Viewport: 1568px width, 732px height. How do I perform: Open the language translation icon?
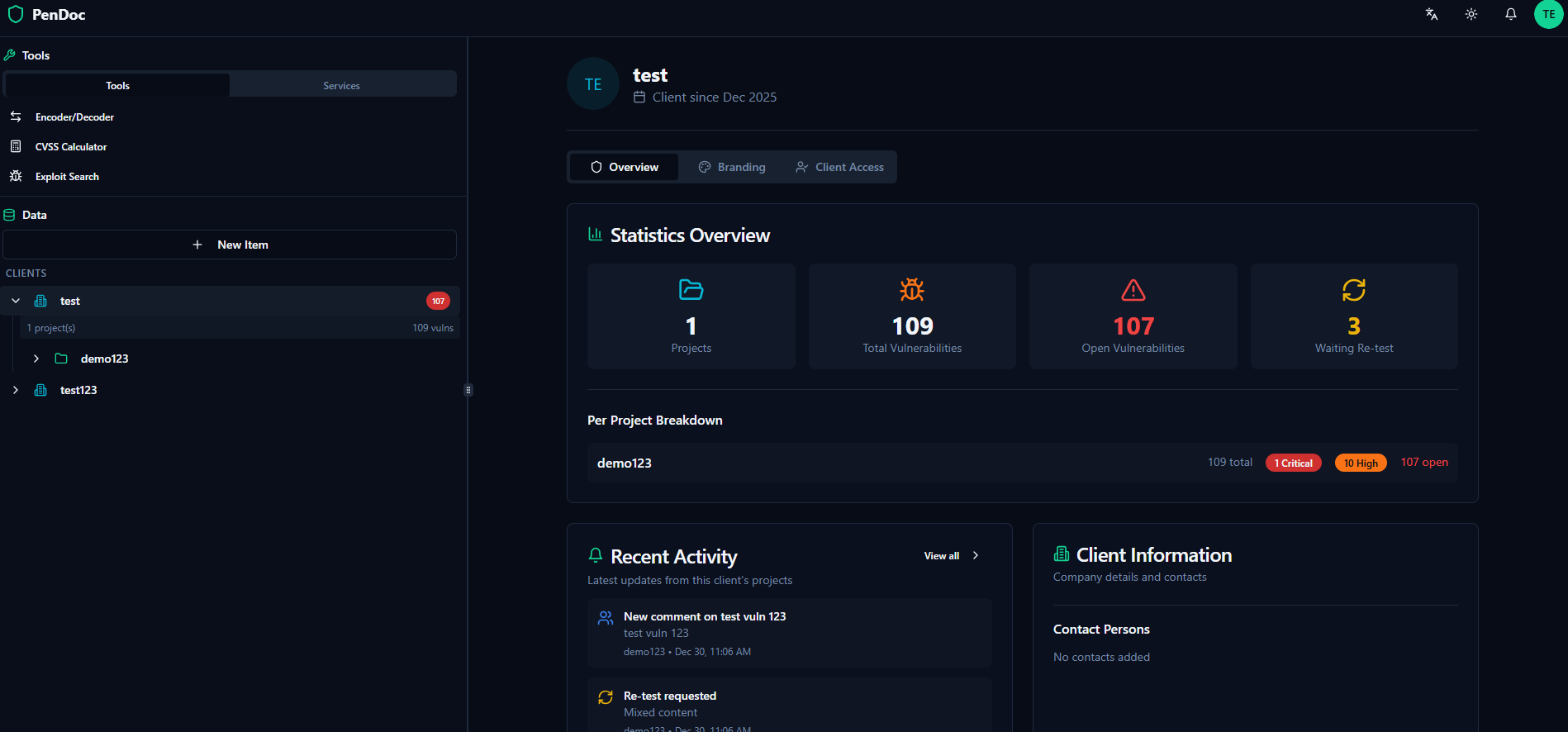[x=1432, y=14]
